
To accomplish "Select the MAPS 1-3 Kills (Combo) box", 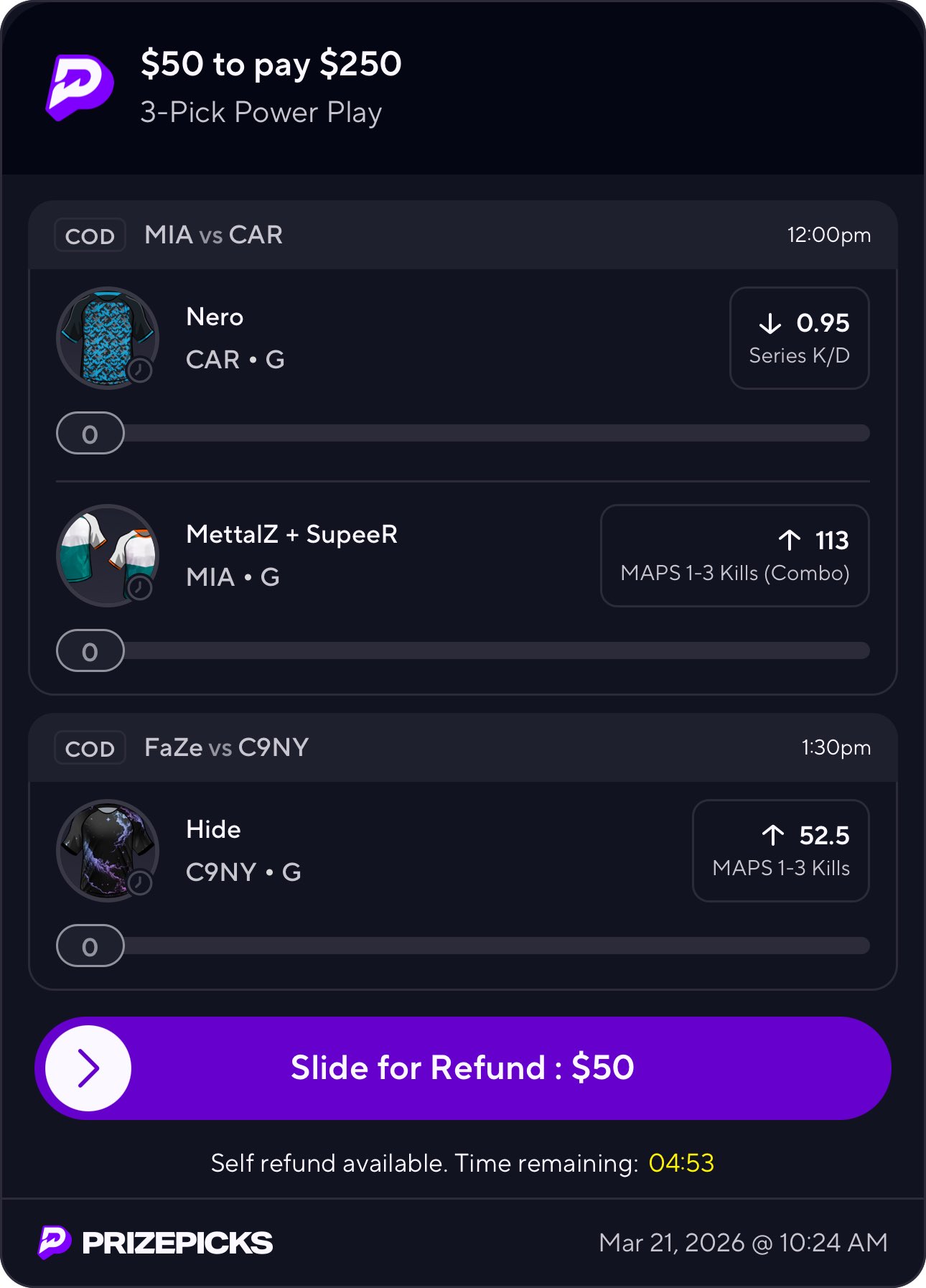I will point(734,556).
